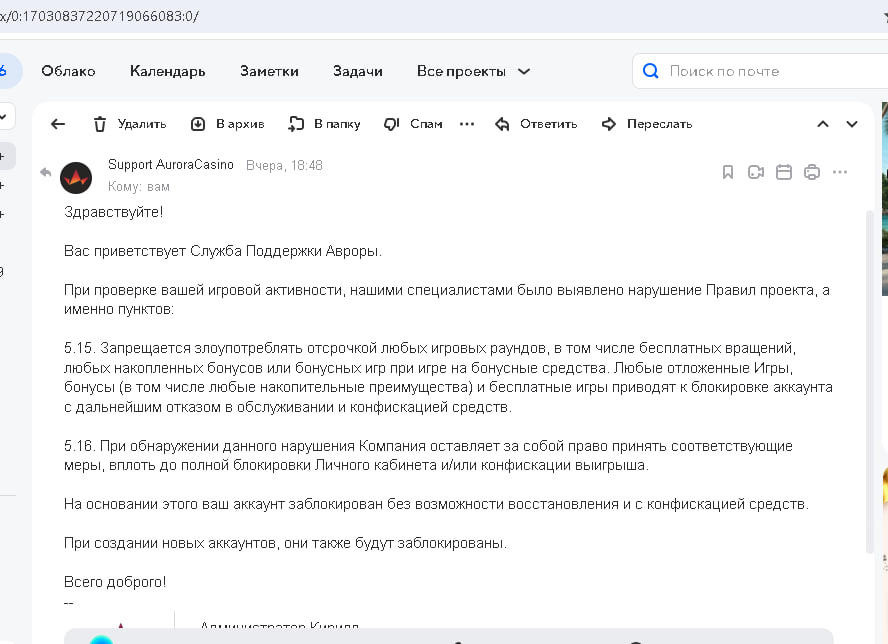Viewport: 888px width, 644px height.
Task: Move the email with В папку
Action: pos(324,124)
